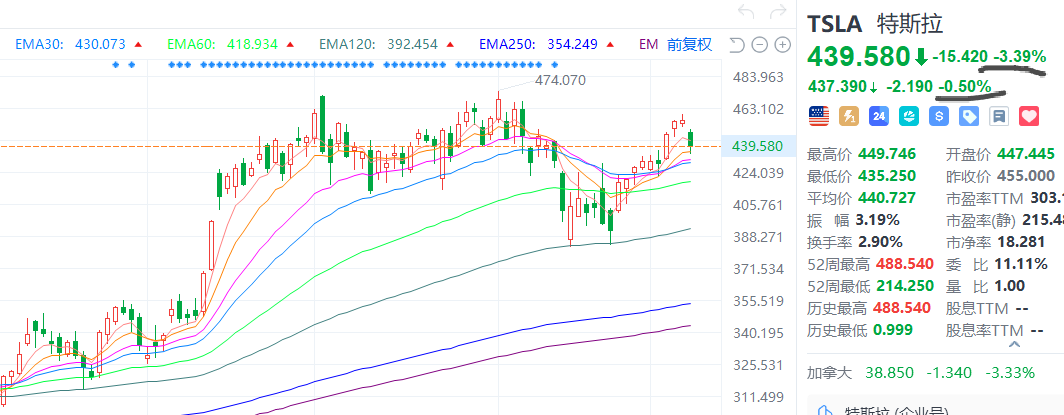Click the 换手率 2.90% value
The image size is (1064, 415).
[880, 241]
